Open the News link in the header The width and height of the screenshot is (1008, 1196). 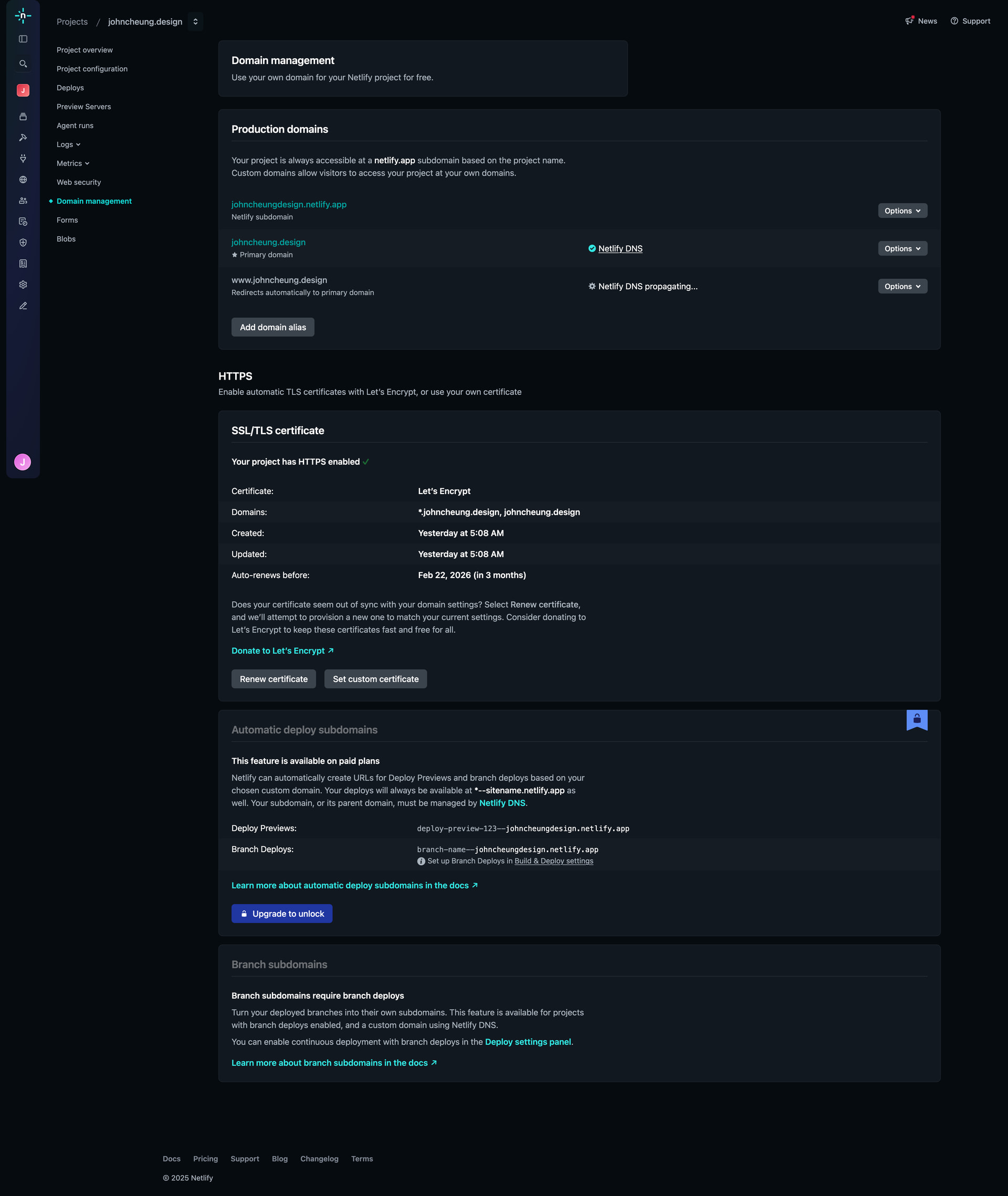(928, 21)
